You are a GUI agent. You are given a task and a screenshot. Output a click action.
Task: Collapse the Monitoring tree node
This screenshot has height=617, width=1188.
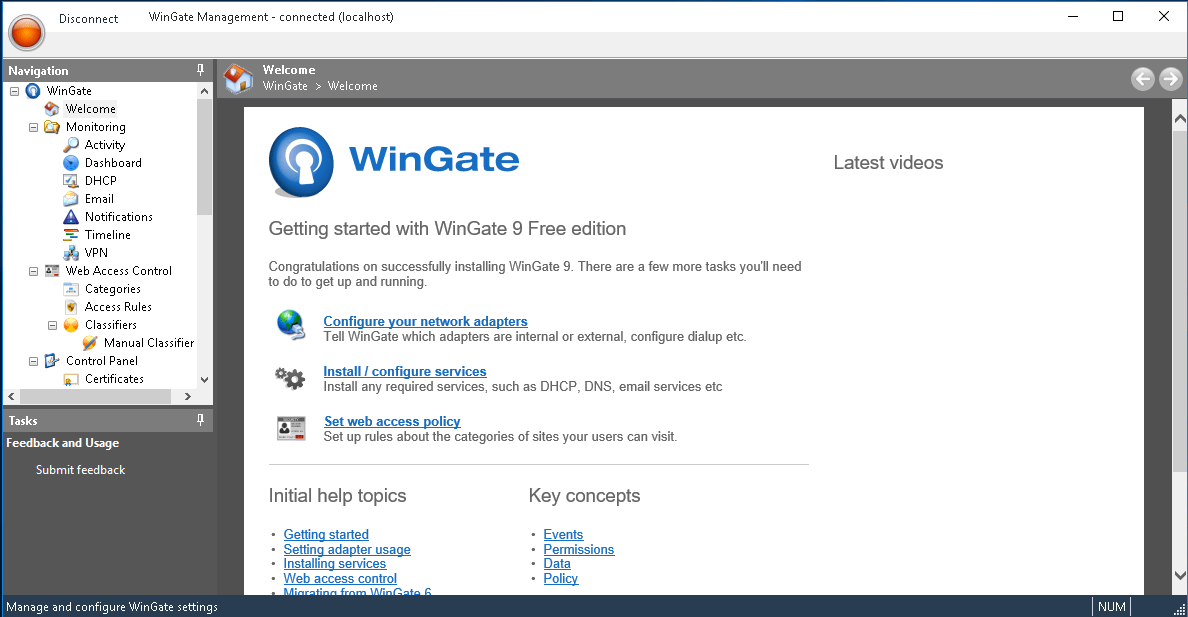click(x=33, y=127)
